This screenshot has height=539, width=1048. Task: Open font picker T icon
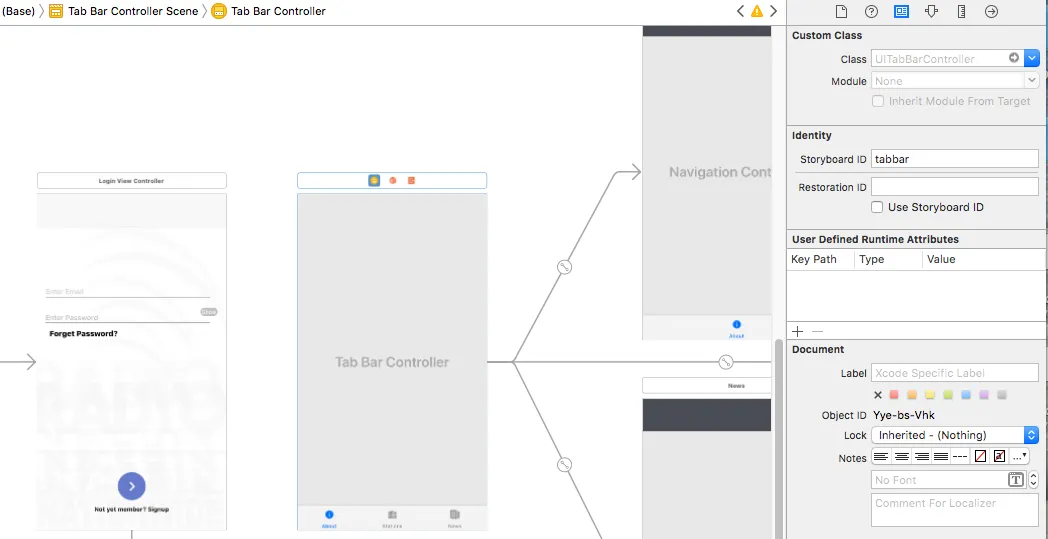pos(1016,479)
